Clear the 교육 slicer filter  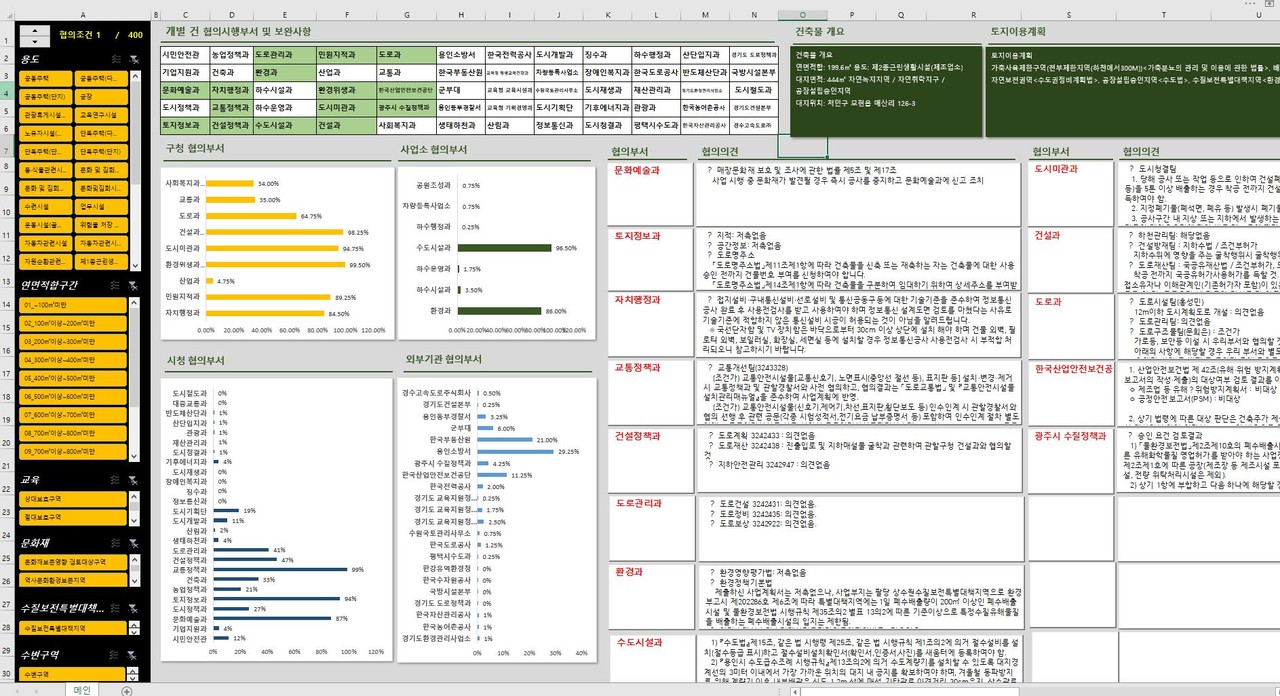tap(134, 480)
